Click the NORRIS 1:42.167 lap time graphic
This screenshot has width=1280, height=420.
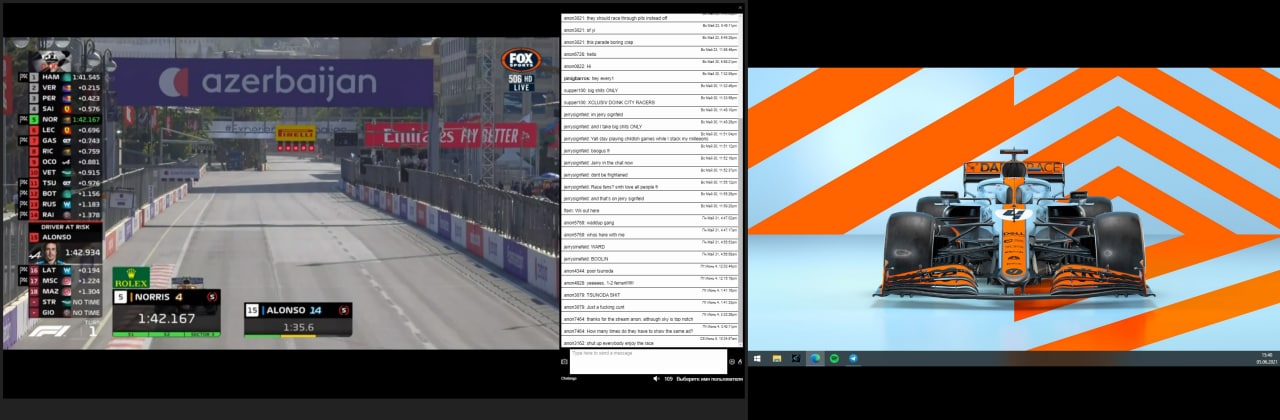coord(166,312)
